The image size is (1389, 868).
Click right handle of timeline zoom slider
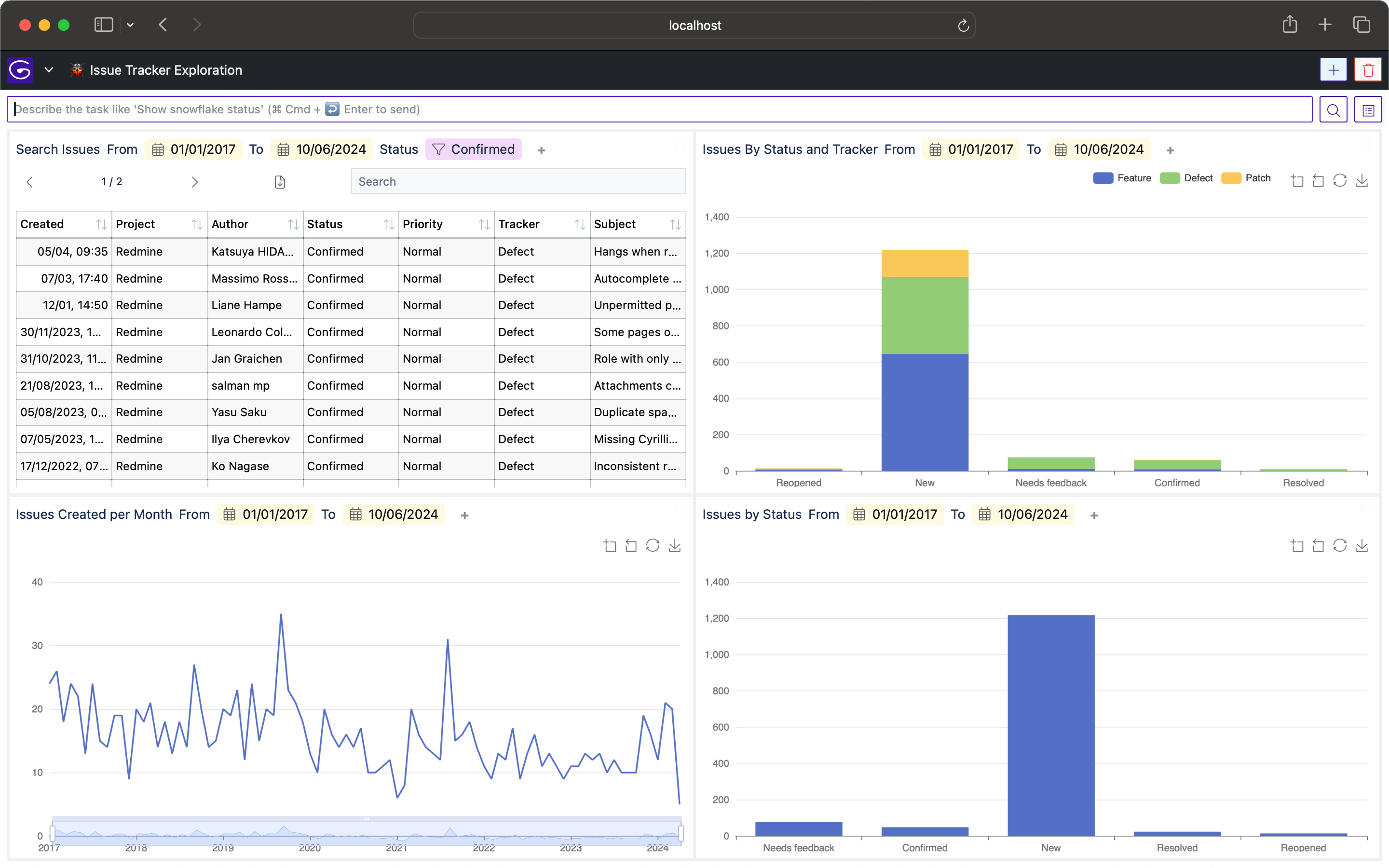pos(681,833)
